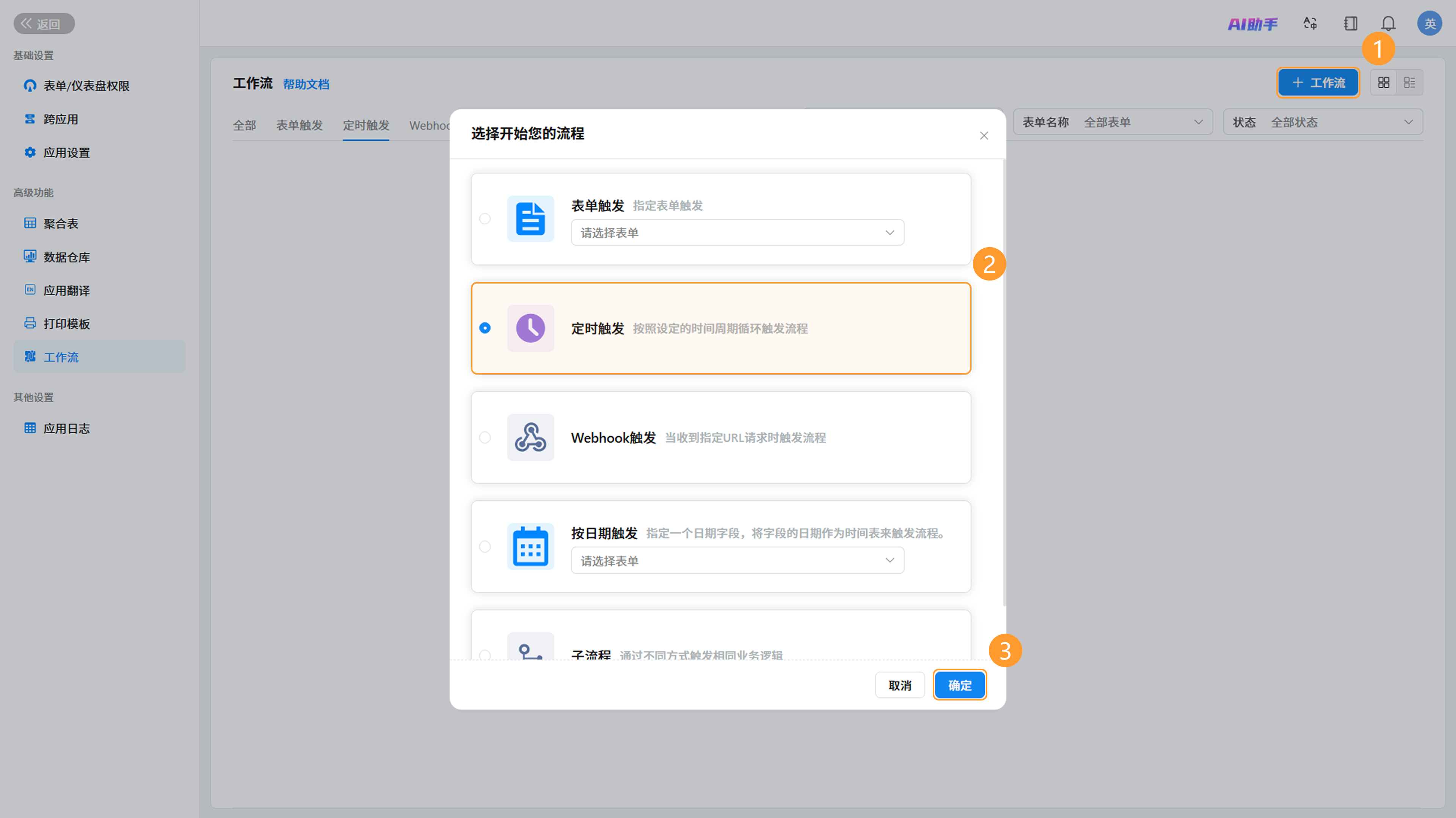Click the 打印模板 printer icon
This screenshot has width=1456, height=818.
click(30, 323)
